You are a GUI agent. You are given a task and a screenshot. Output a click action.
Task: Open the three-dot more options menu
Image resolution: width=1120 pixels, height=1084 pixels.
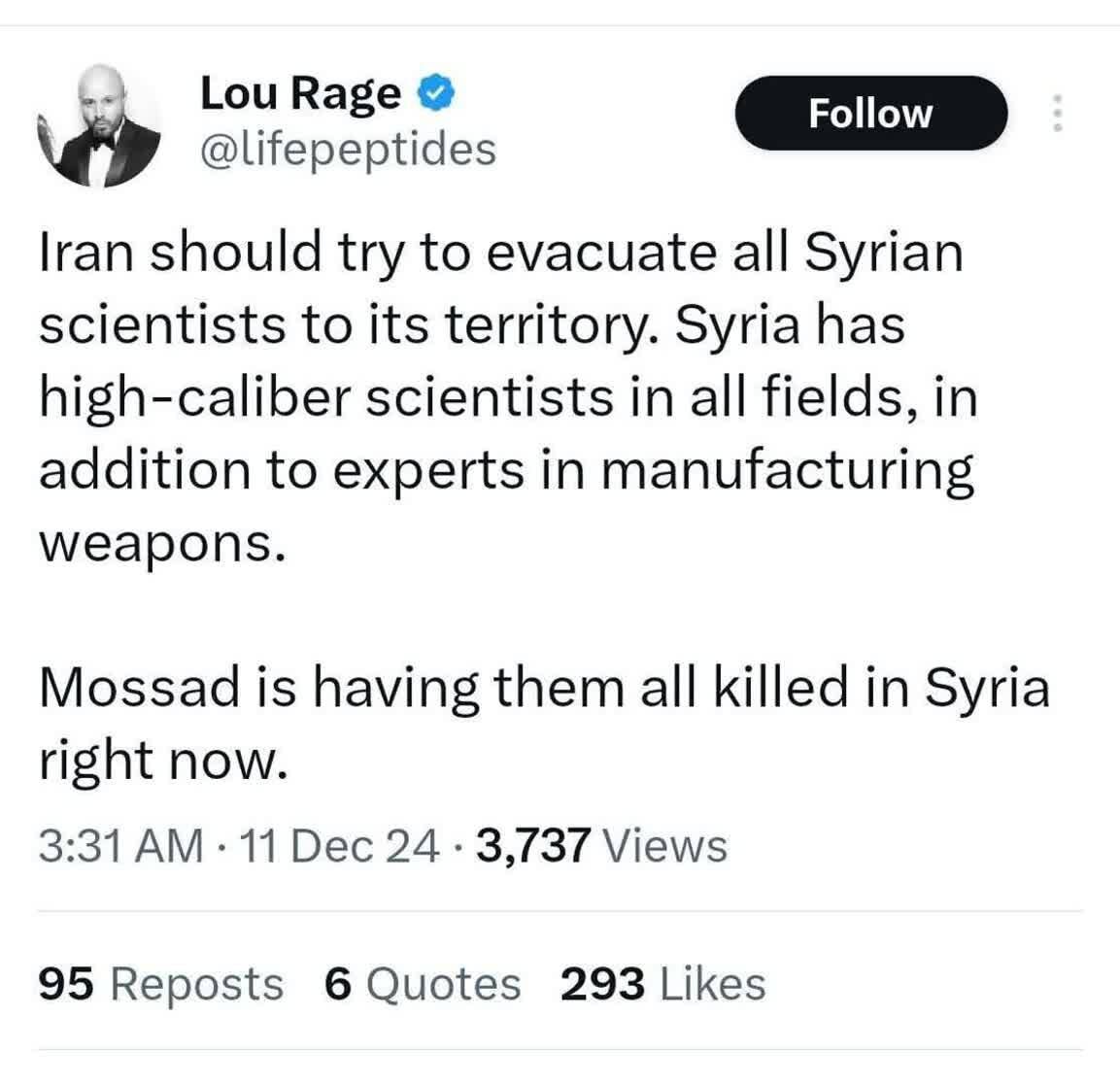click(1058, 114)
